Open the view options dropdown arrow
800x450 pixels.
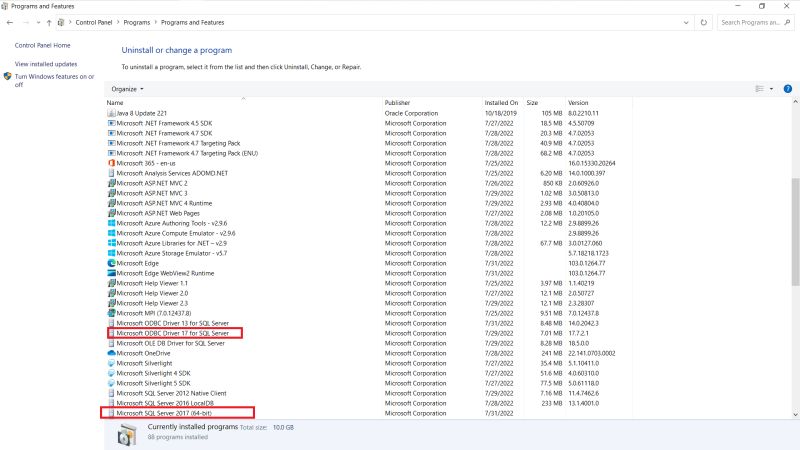771,89
